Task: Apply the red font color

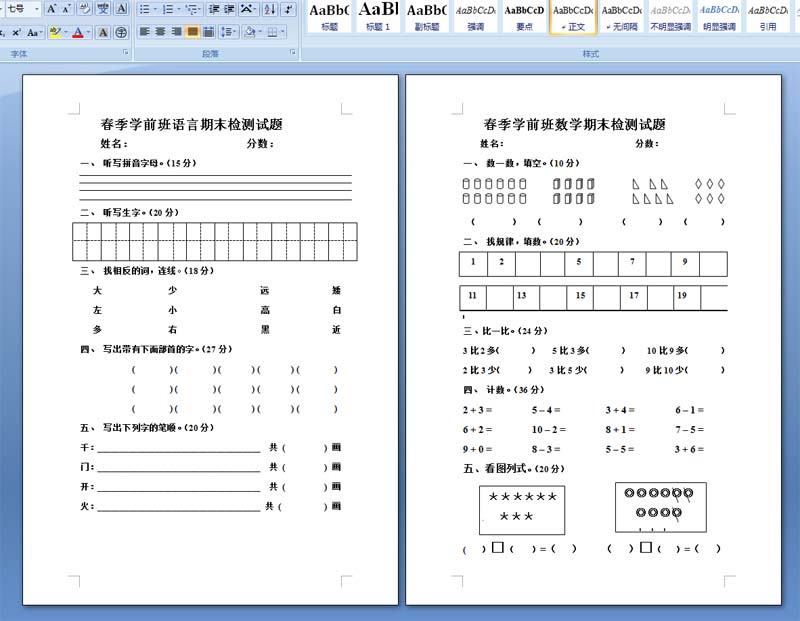Action: [x=78, y=32]
